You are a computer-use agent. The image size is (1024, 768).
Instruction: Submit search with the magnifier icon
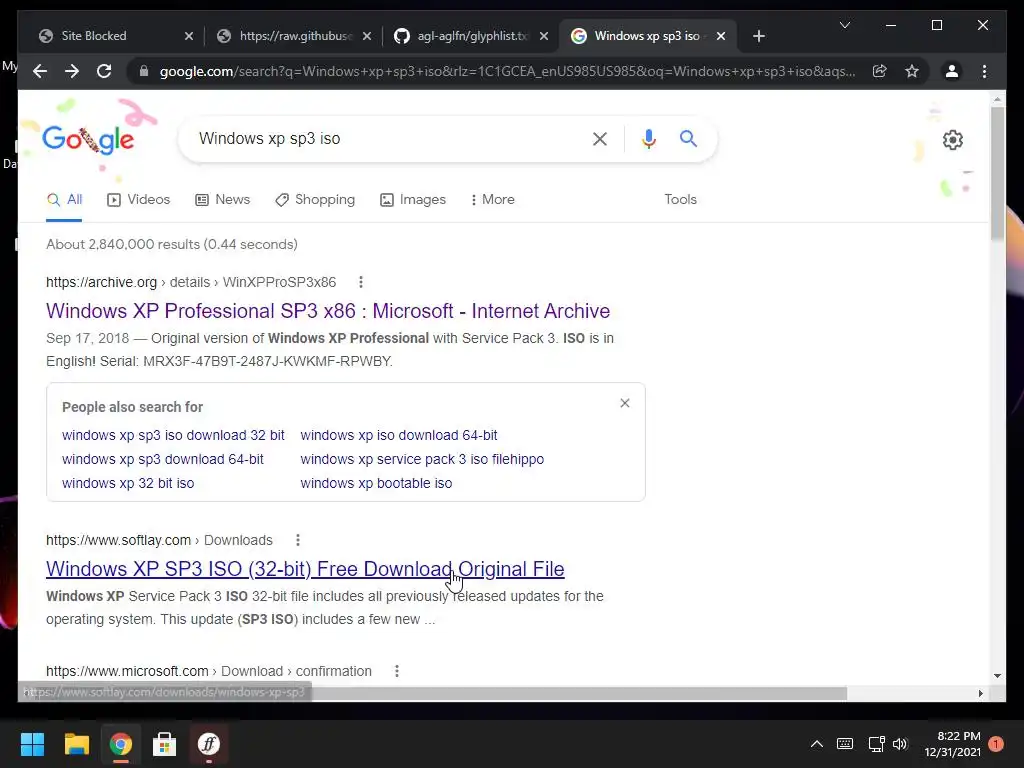click(688, 138)
